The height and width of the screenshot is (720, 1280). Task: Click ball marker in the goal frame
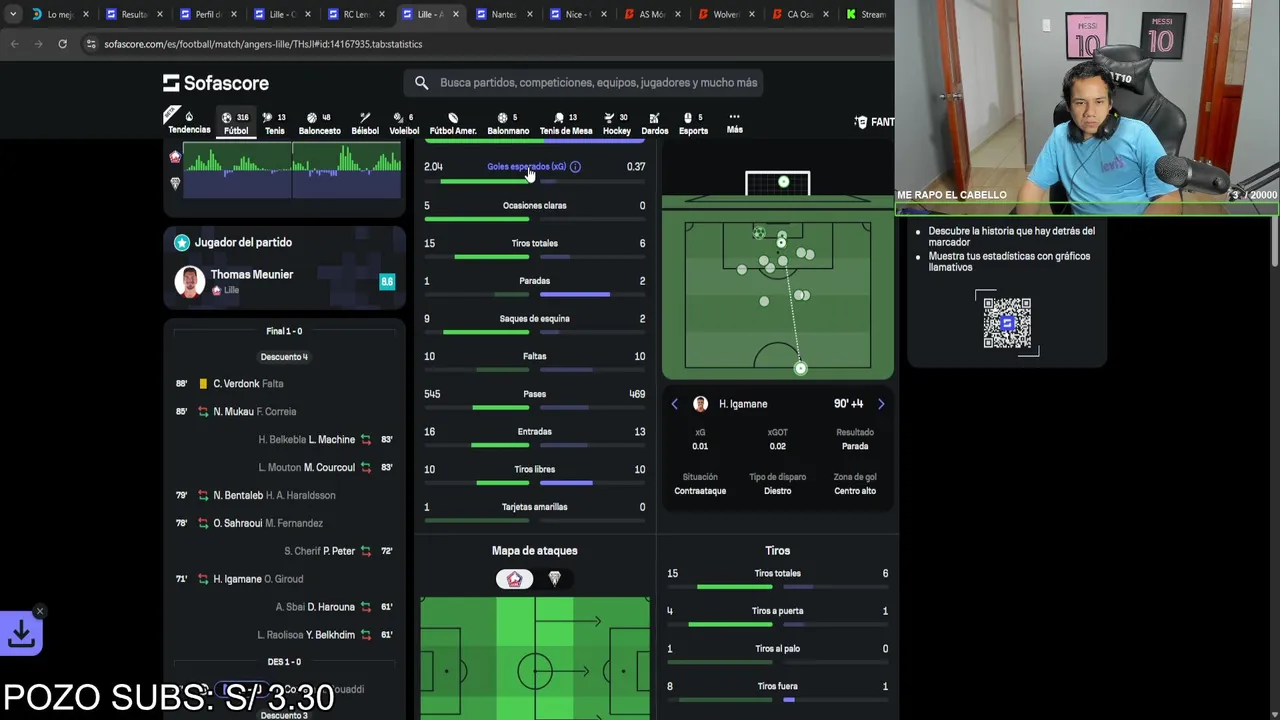click(783, 182)
